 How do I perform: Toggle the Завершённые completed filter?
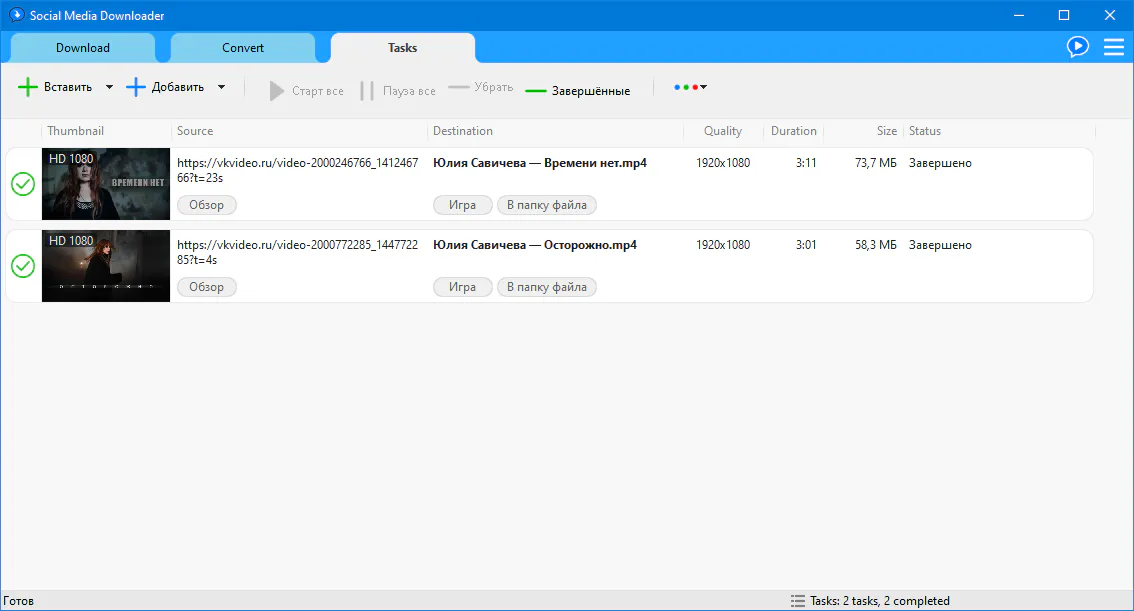click(578, 90)
